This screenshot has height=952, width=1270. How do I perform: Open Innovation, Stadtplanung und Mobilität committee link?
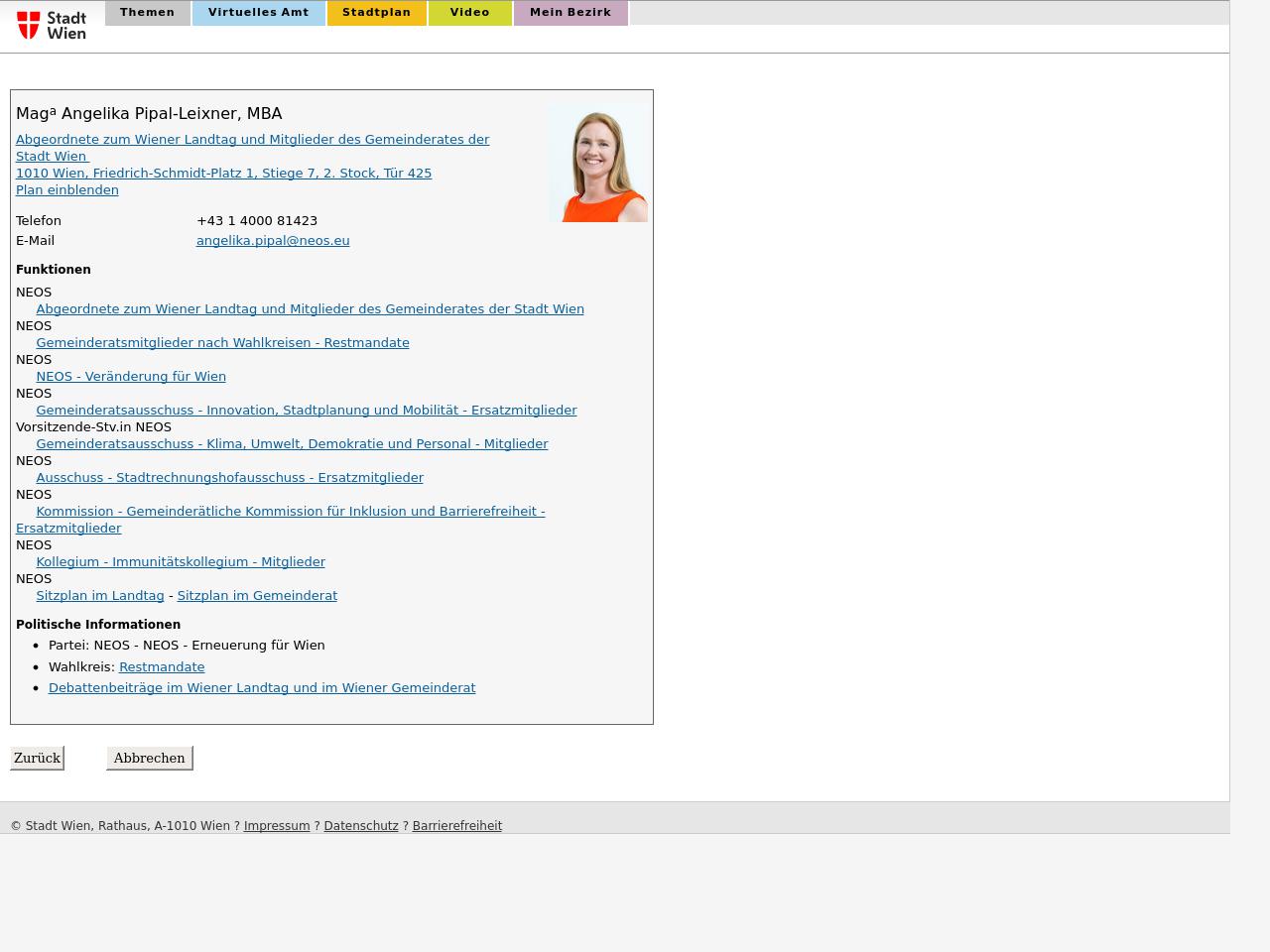[x=306, y=411]
